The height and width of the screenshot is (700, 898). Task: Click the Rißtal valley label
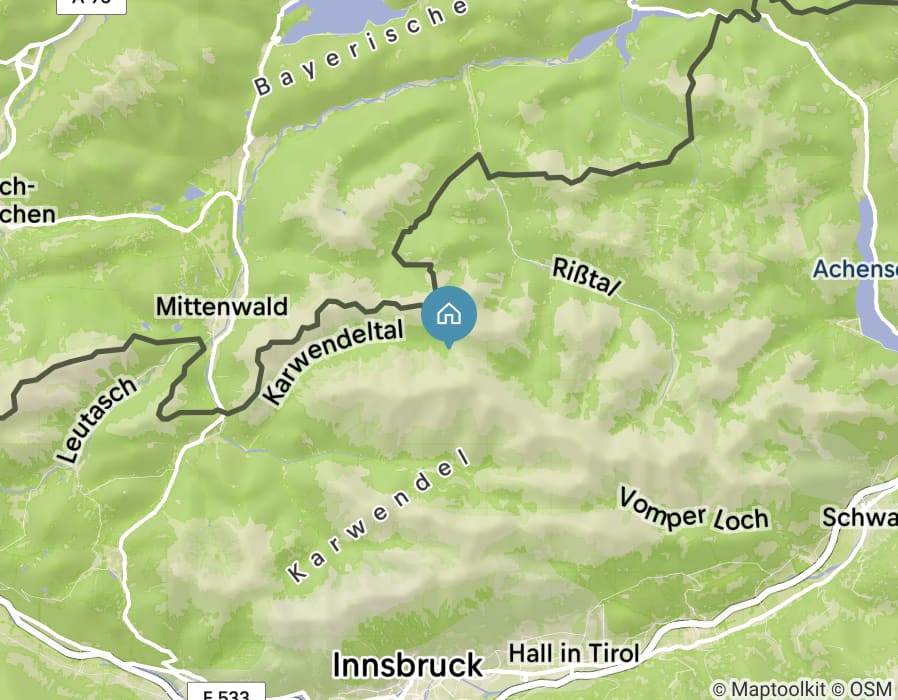586,277
